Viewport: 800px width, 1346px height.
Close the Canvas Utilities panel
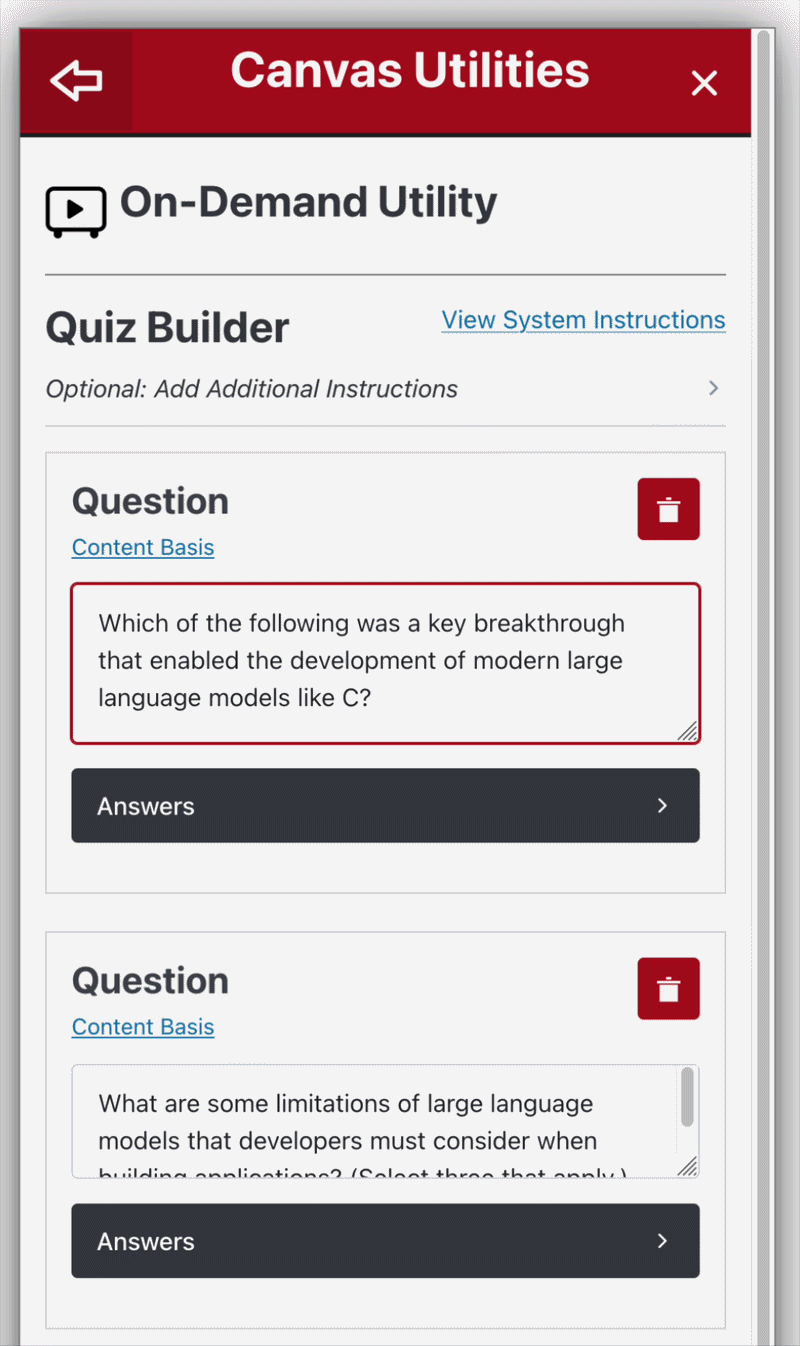[x=704, y=84]
